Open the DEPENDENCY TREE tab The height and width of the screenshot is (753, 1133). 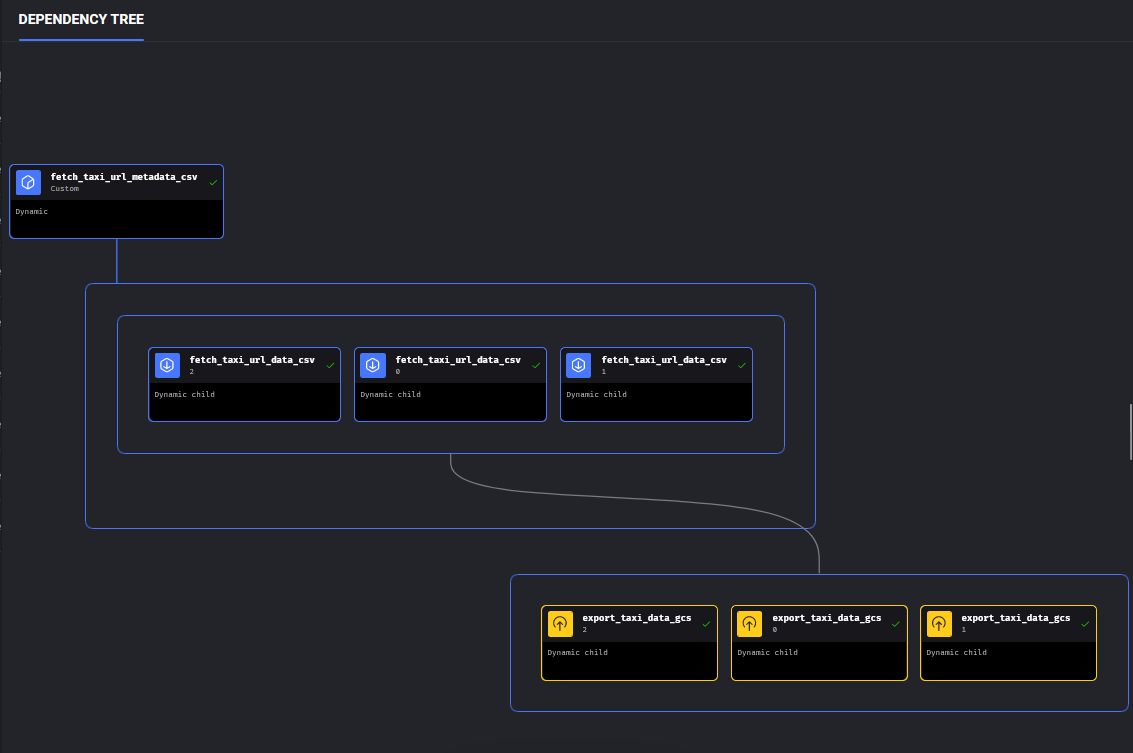pyautogui.click(x=81, y=20)
